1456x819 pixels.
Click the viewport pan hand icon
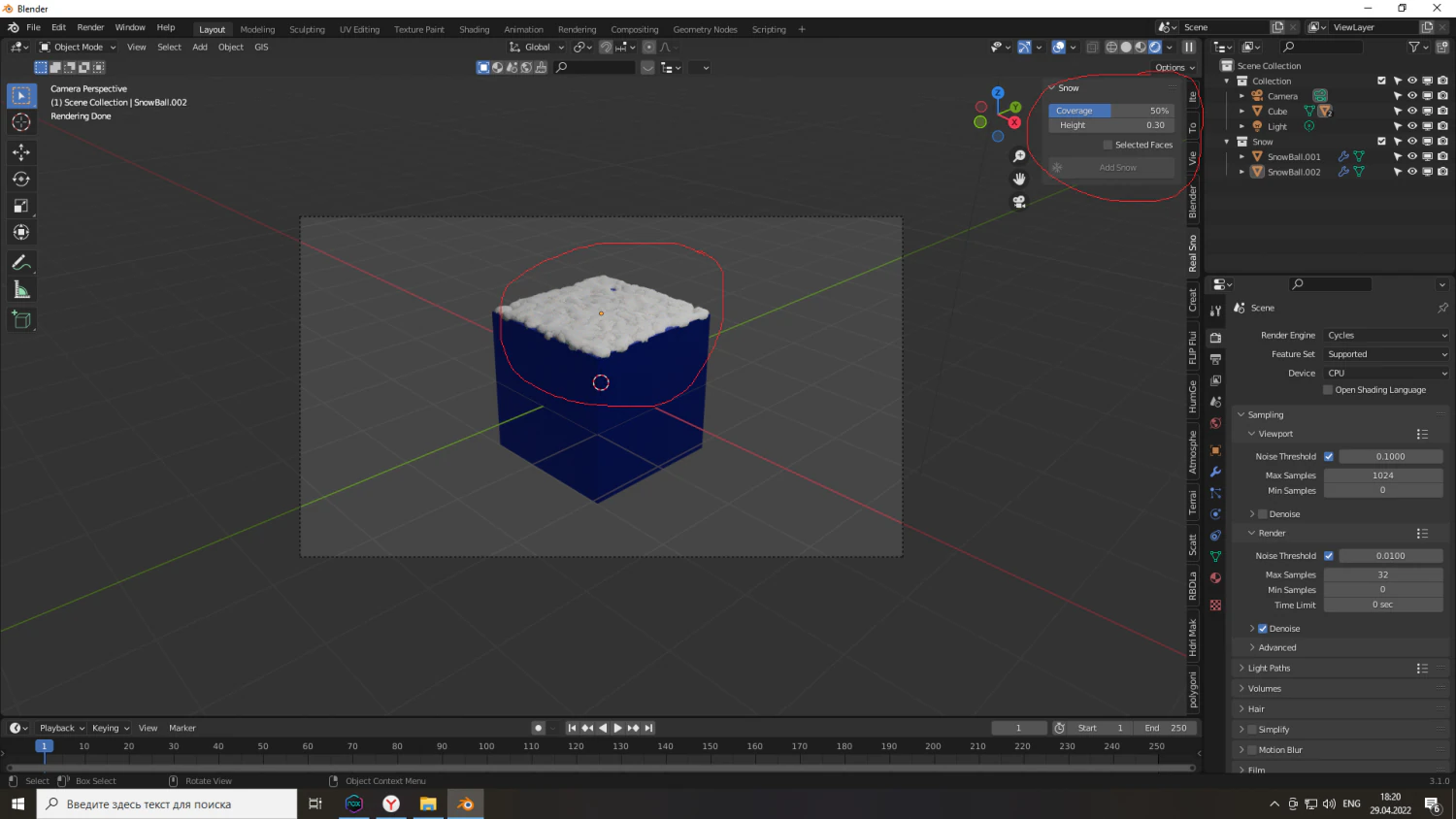(1019, 179)
